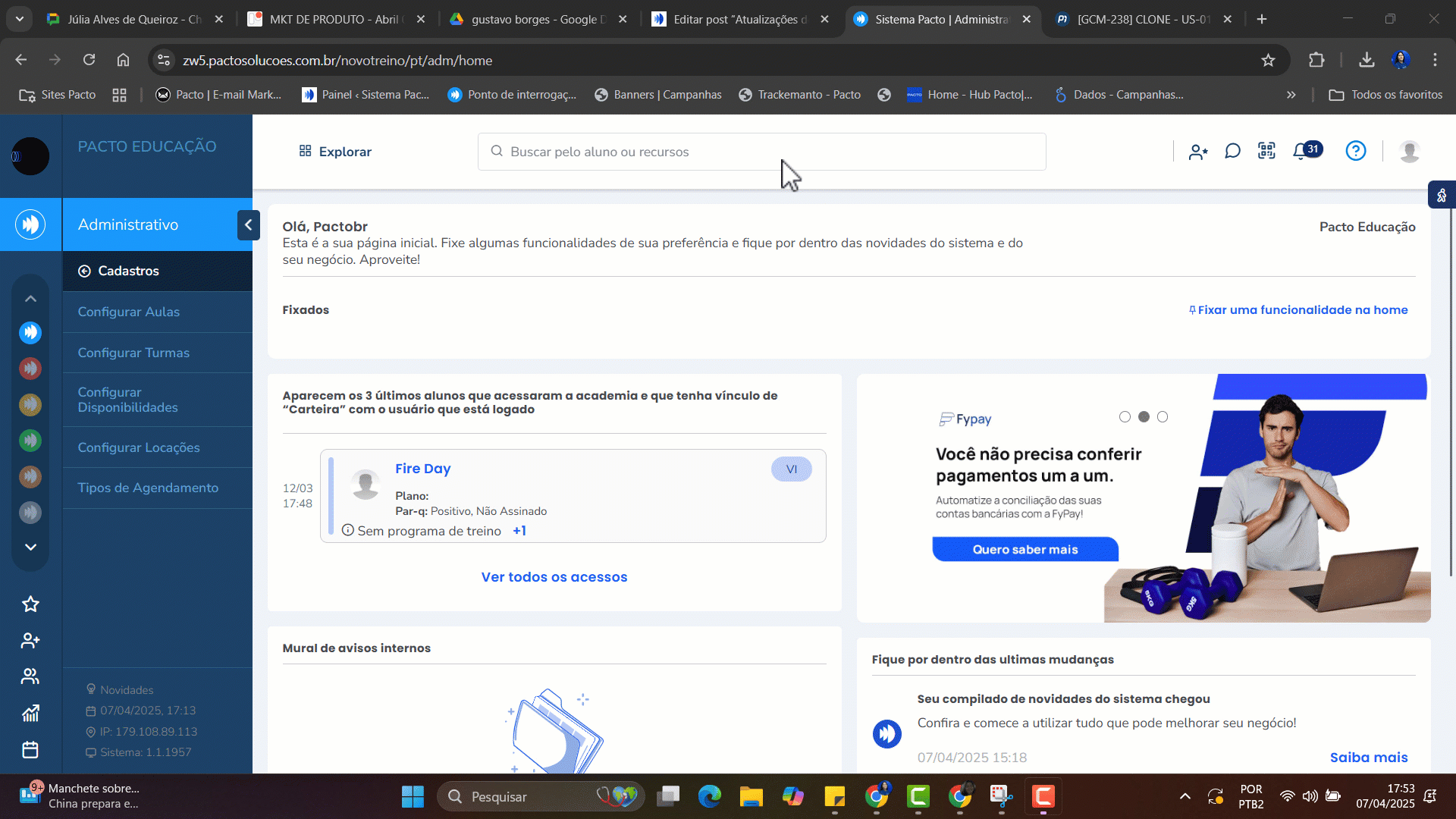Select first carousel dot on Fypay banner
1456x819 pixels.
(1125, 417)
